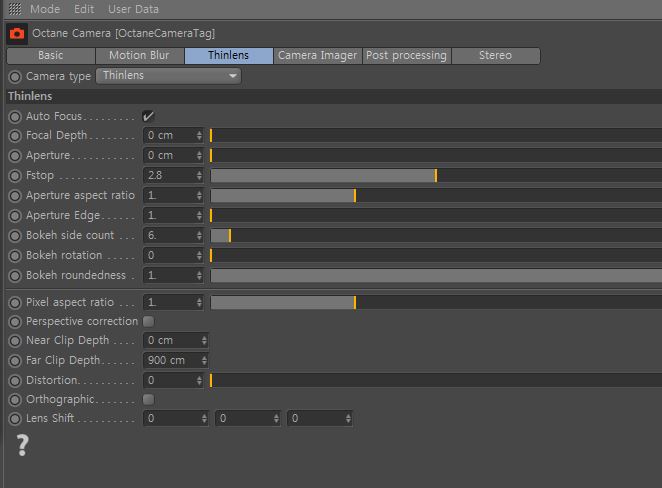Toggle Auto Focus animation dot
Screen dimensions: 662x488
click(15, 117)
